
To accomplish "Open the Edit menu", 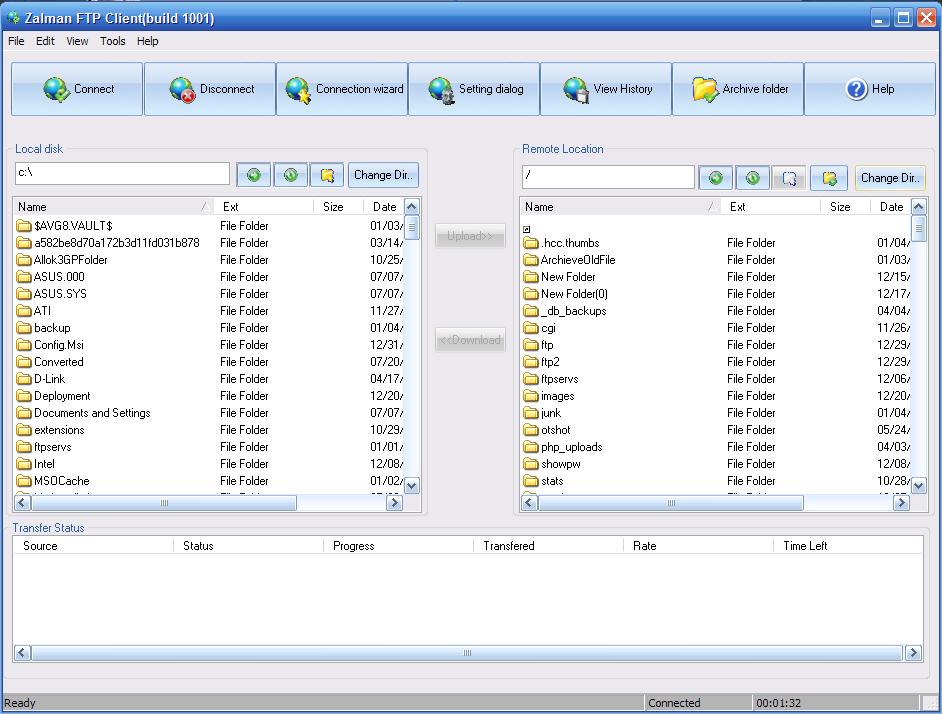I will coord(45,41).
